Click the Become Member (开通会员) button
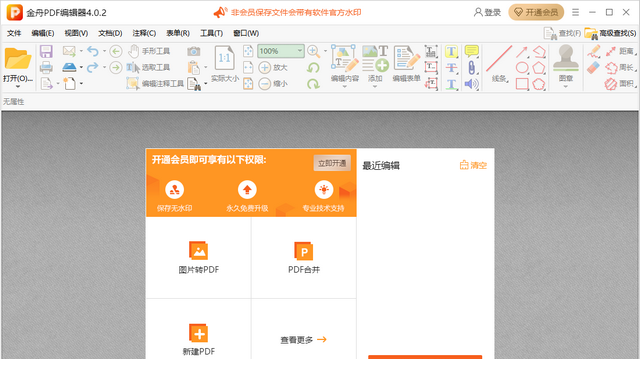The image size is (640, 373). tap(536, 12)
